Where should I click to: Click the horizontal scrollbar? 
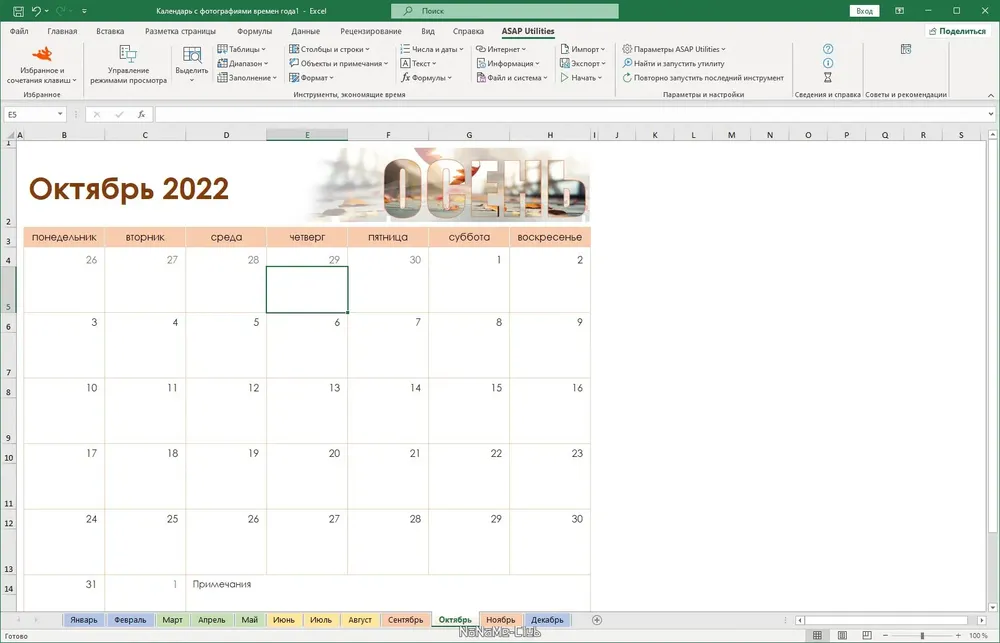(886, 620)
